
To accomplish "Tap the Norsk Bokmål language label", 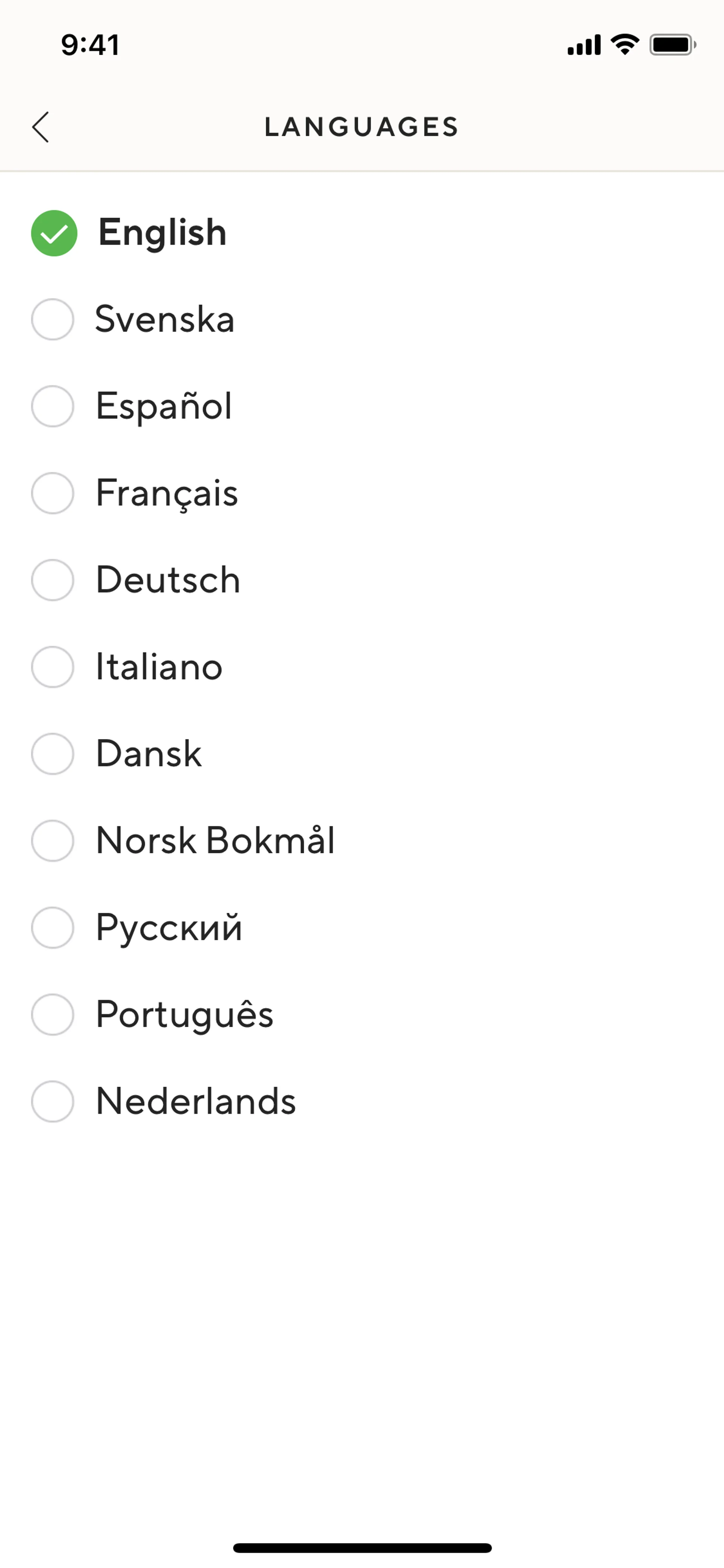I will pos(215,841).
